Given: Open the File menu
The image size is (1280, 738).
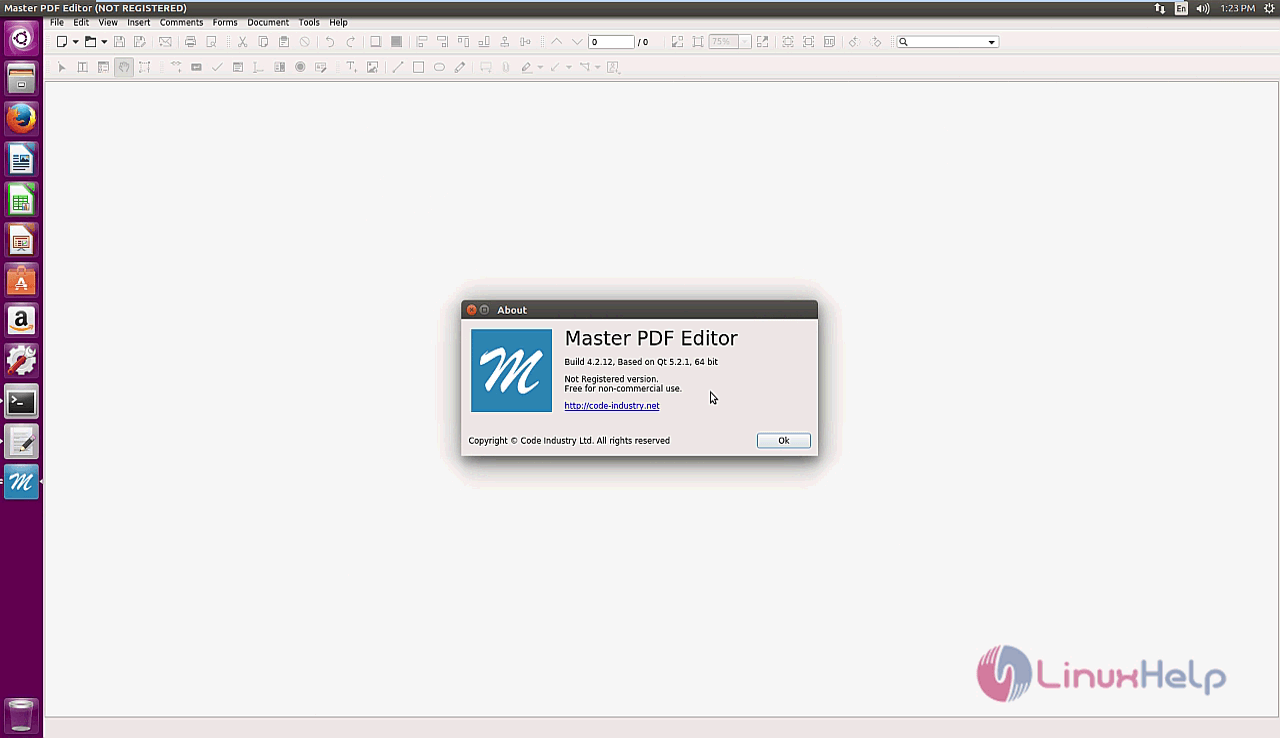Looking at the screenshot, I should coord(57,22).
